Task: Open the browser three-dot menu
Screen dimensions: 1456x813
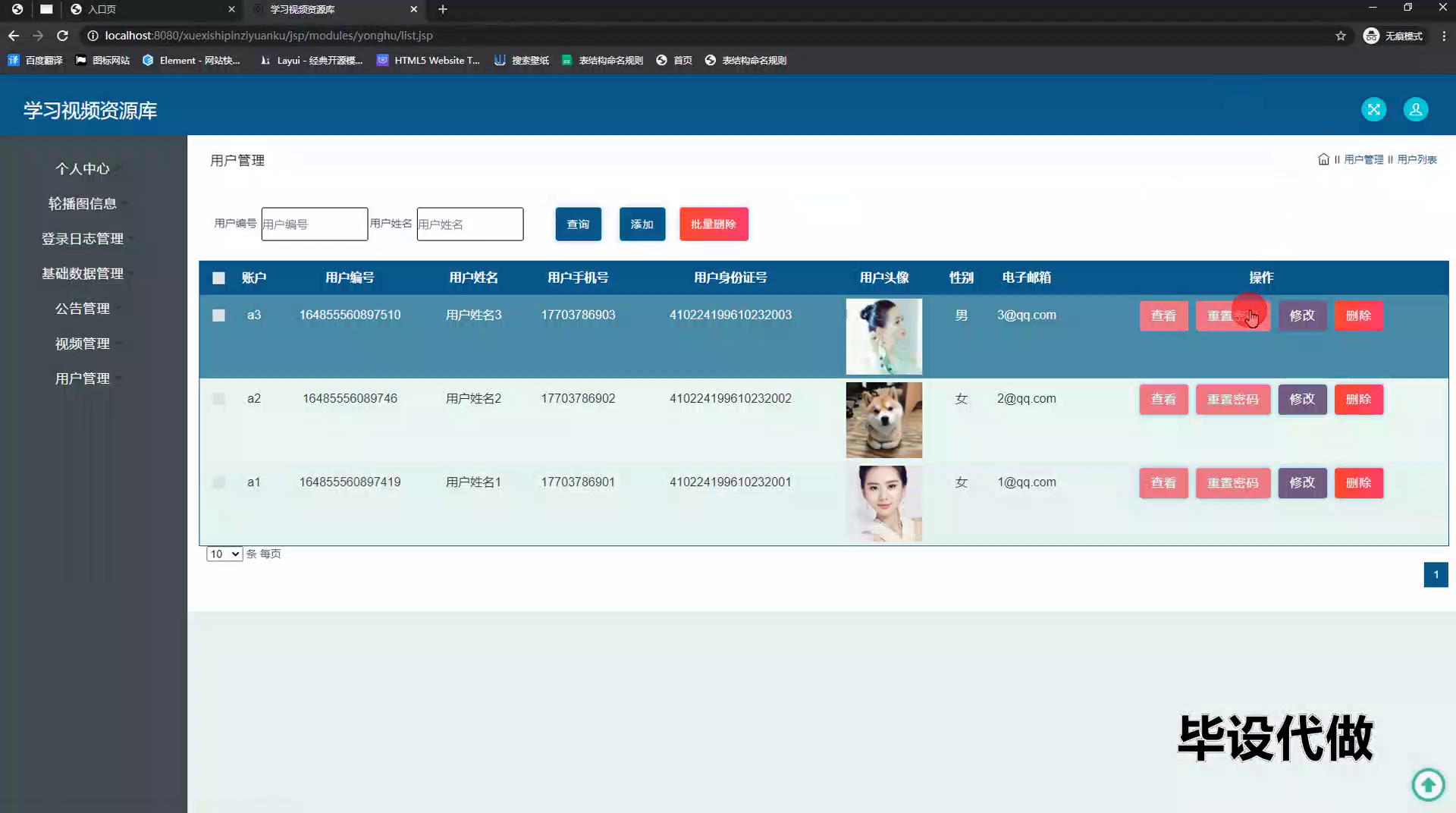Action: (1444, 36)
